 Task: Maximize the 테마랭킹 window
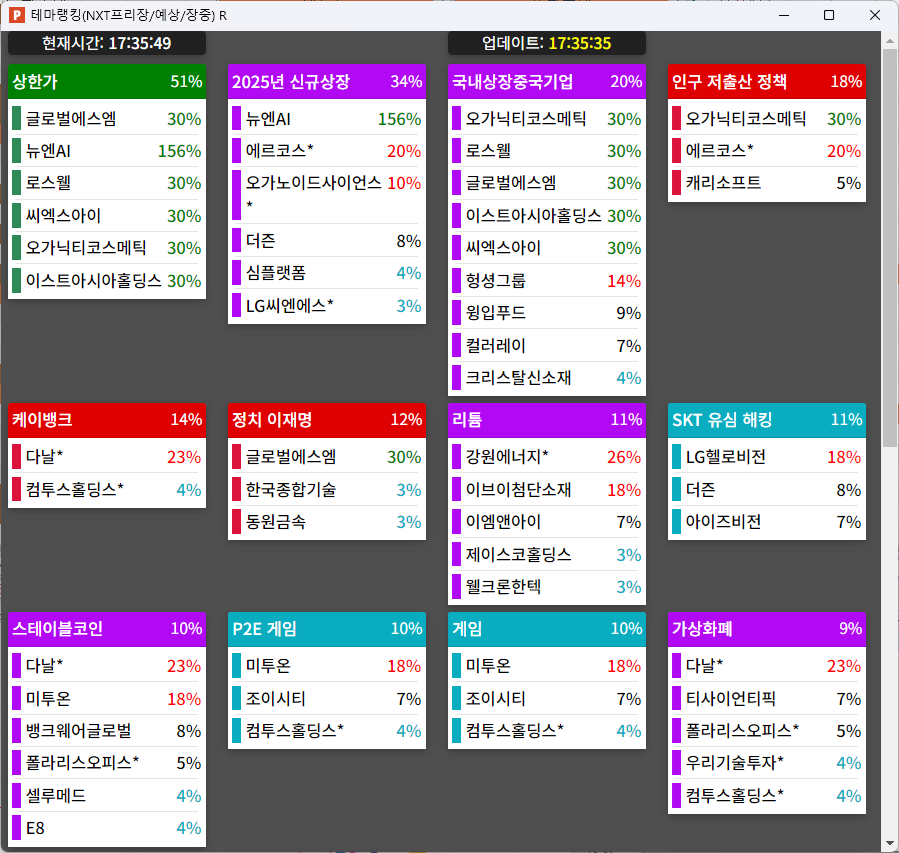829,15
